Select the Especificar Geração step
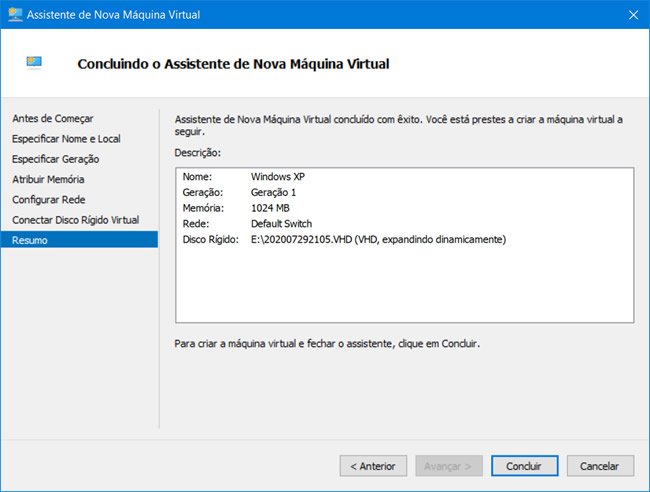Viewport: 650px width, 492px height. (55, 159)
